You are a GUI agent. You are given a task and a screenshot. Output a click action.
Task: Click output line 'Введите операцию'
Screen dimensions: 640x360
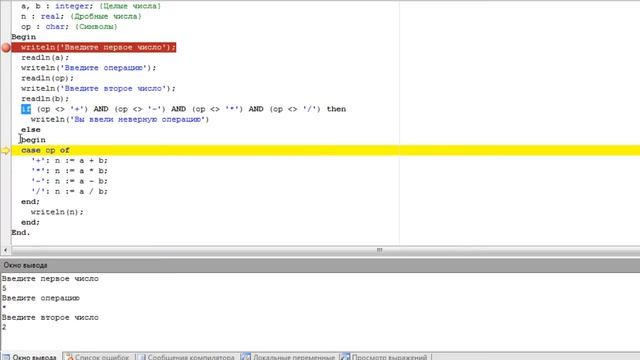click(x=41, y=298)
